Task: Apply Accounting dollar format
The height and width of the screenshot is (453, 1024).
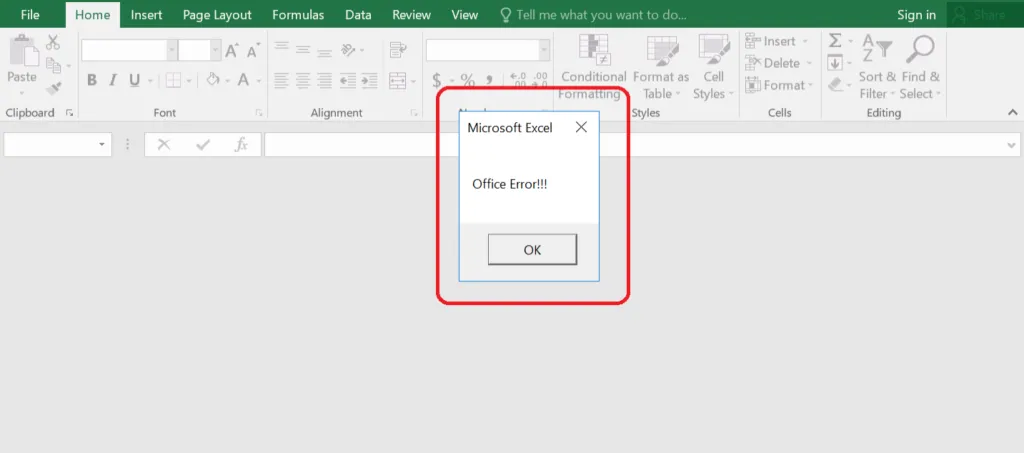Action: pyautogui.click(x=437, y=80)
